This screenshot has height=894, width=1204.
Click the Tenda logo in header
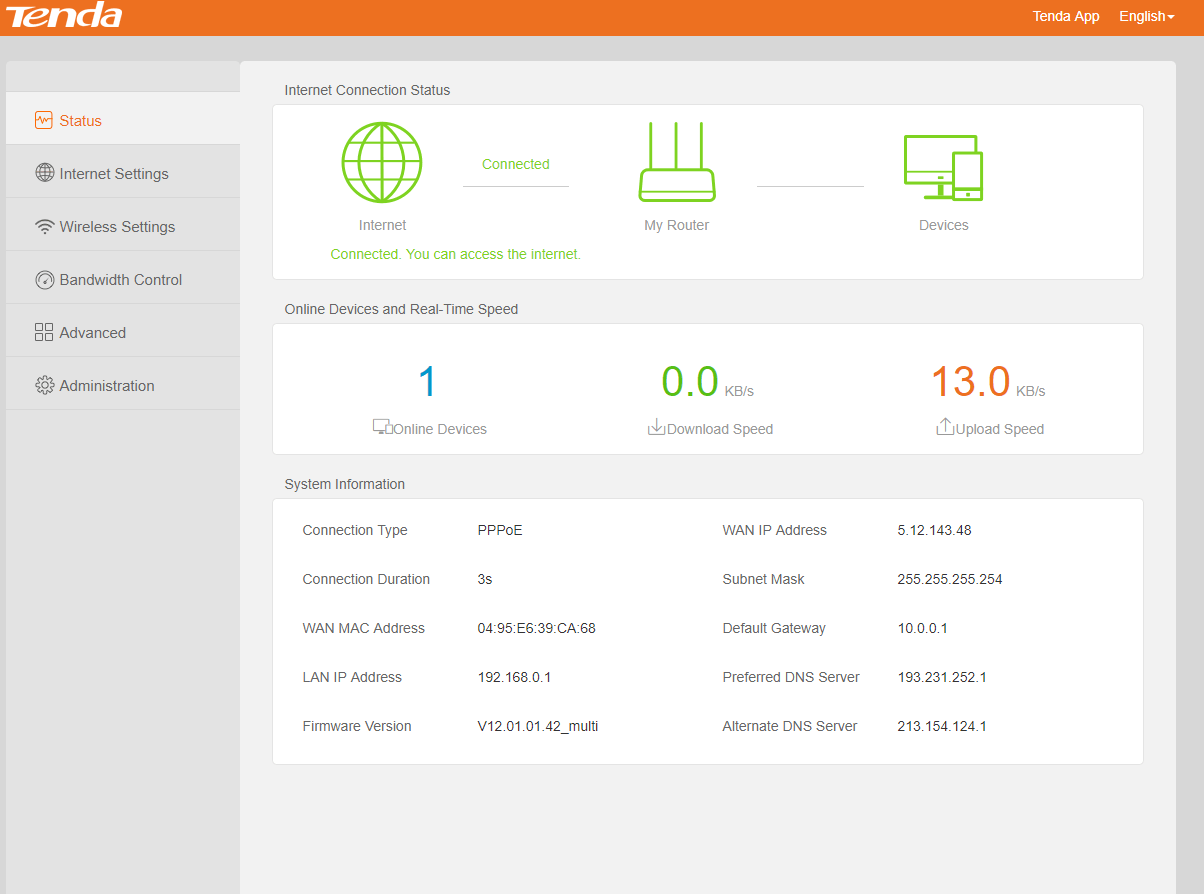click(64, 16)
